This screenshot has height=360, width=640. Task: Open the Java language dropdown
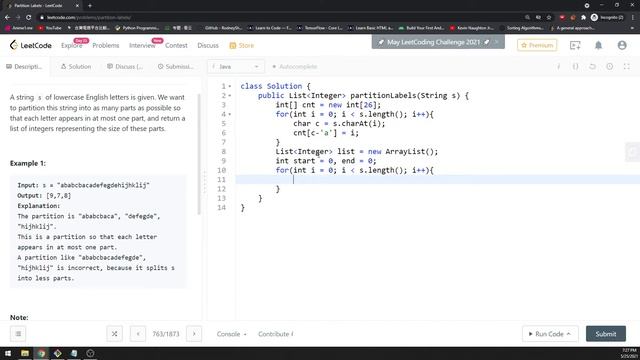(236, 67)
